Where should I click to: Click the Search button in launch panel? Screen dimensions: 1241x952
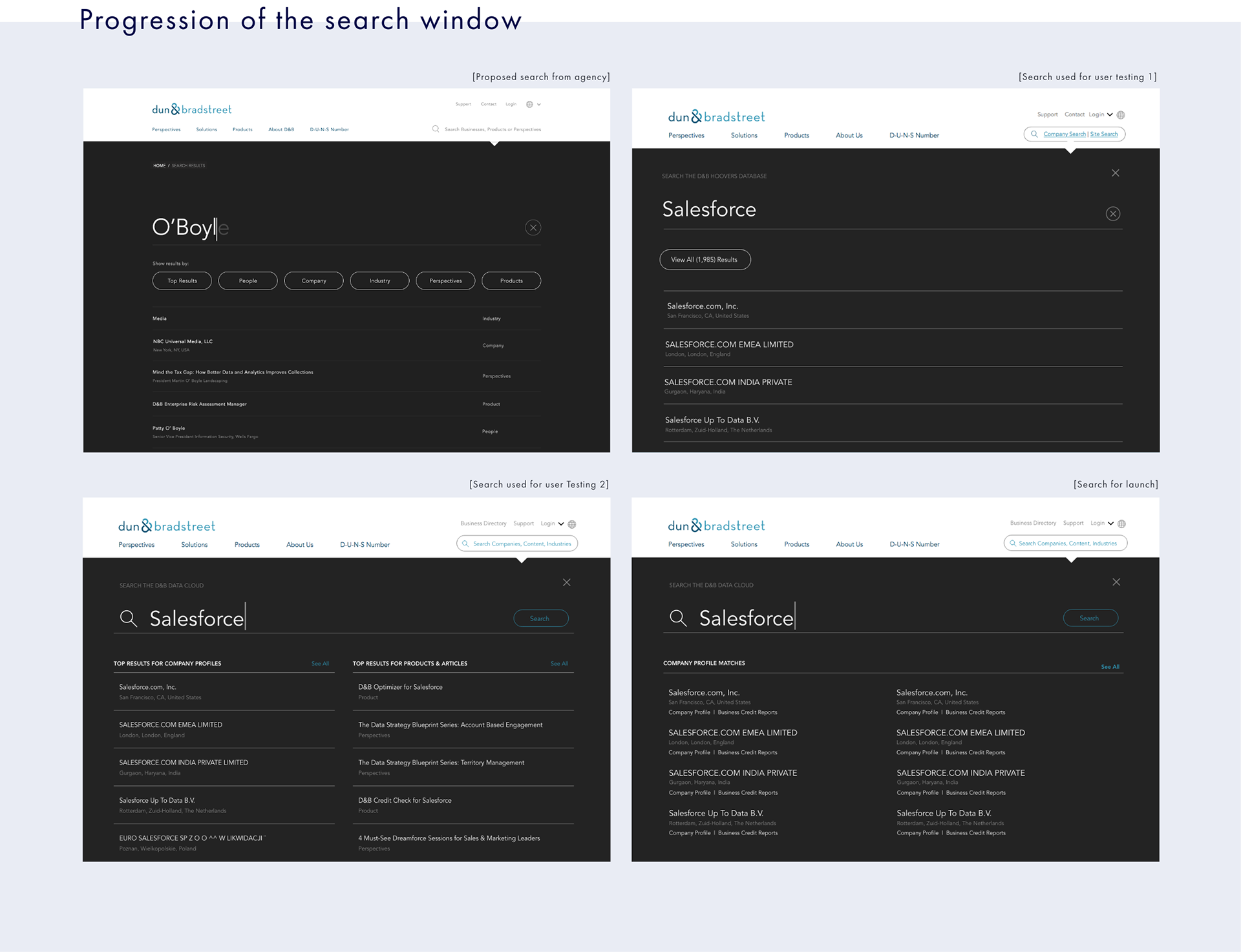[1090, 618]
